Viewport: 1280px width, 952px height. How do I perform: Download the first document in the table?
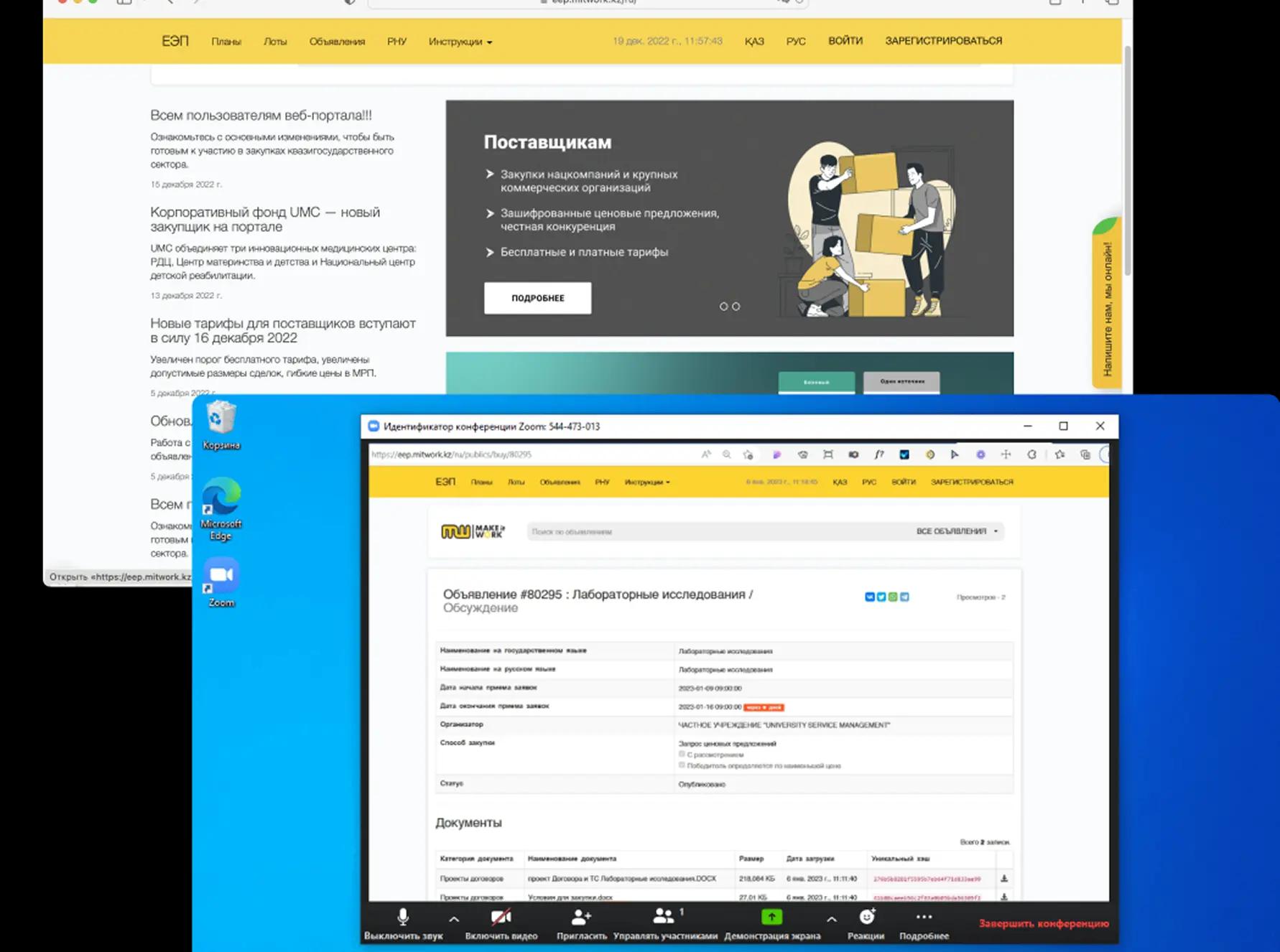coord(1004,878)
